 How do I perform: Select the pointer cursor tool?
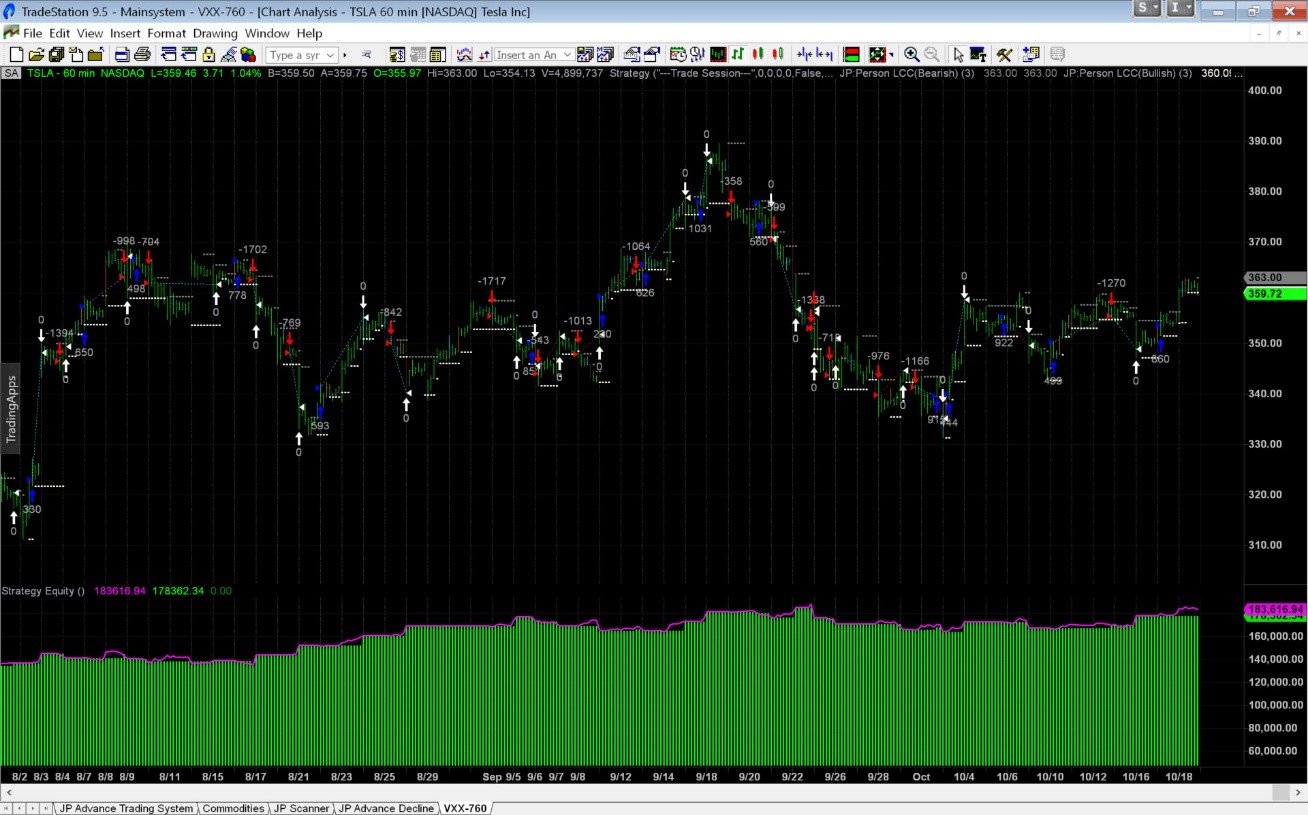tap(957, 55)
